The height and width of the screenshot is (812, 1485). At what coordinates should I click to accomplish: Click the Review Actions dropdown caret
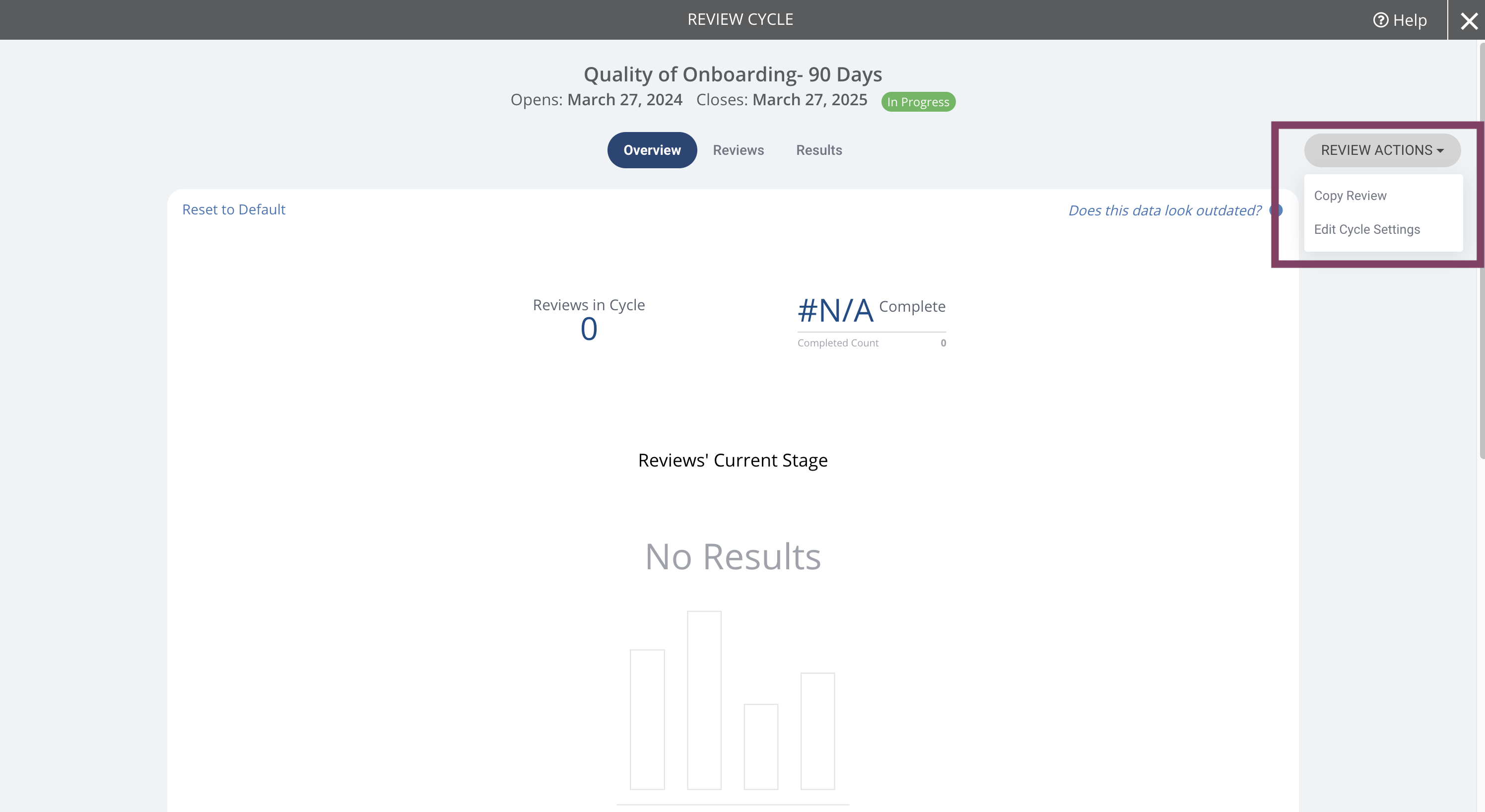click(x=1441, y=151)
